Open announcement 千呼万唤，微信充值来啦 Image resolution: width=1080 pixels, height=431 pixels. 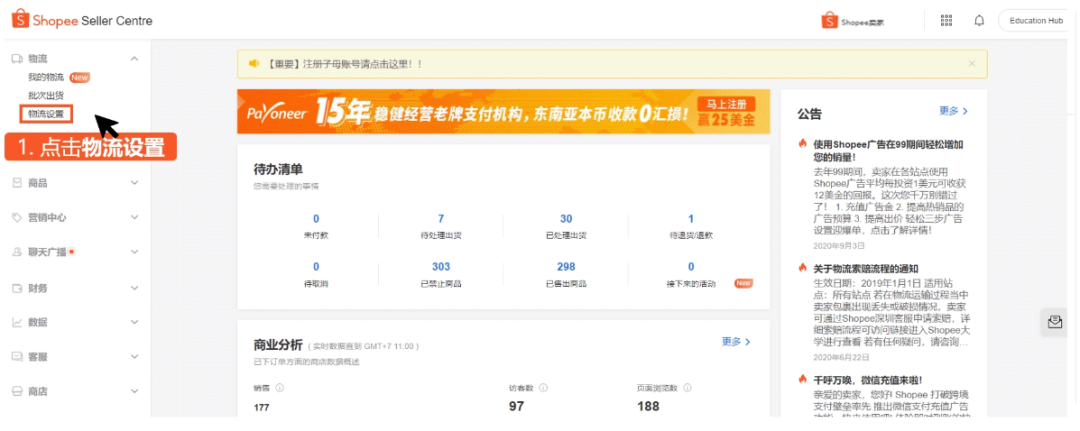point(867,380)
